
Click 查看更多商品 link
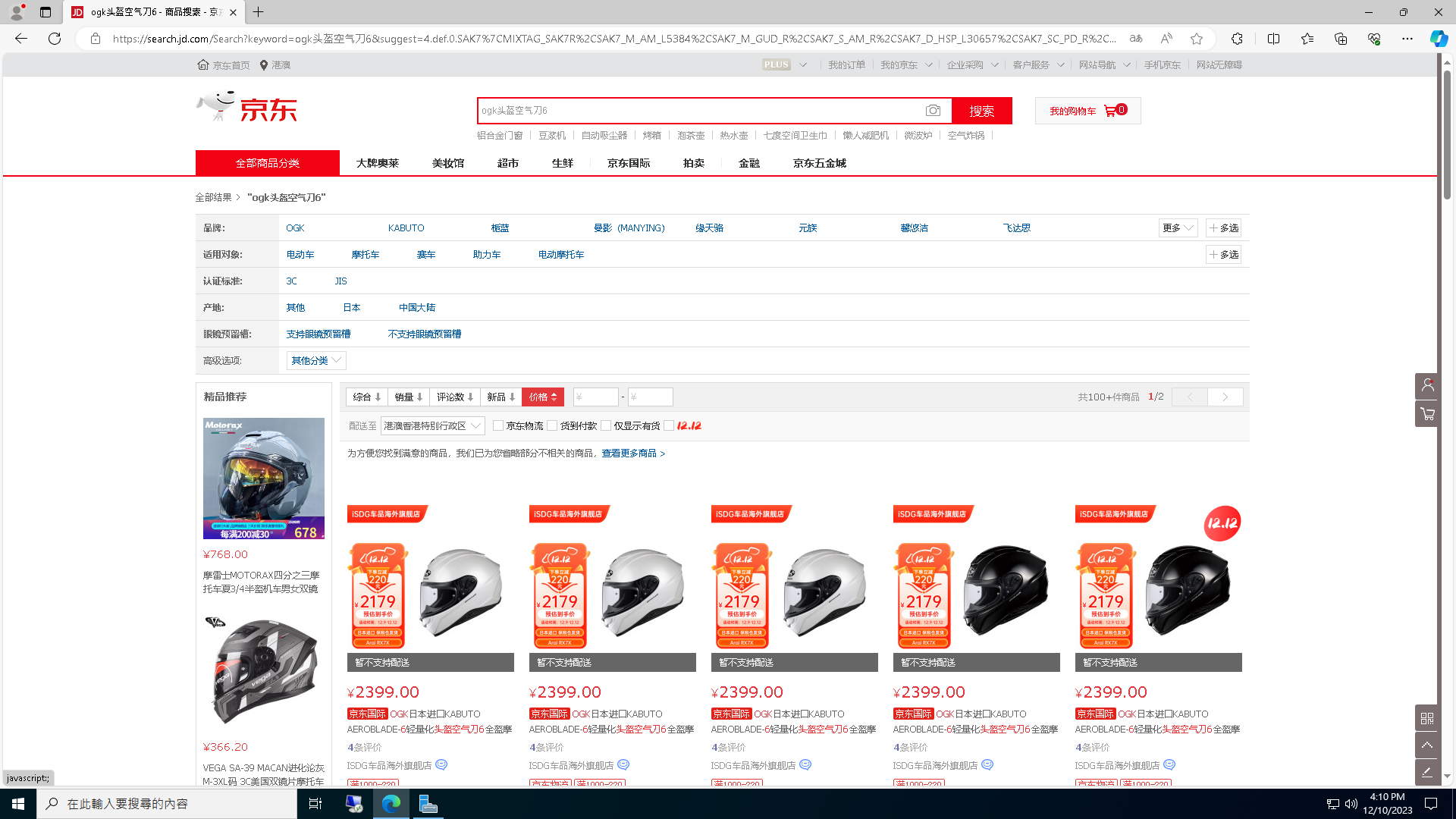pos(633,453)
